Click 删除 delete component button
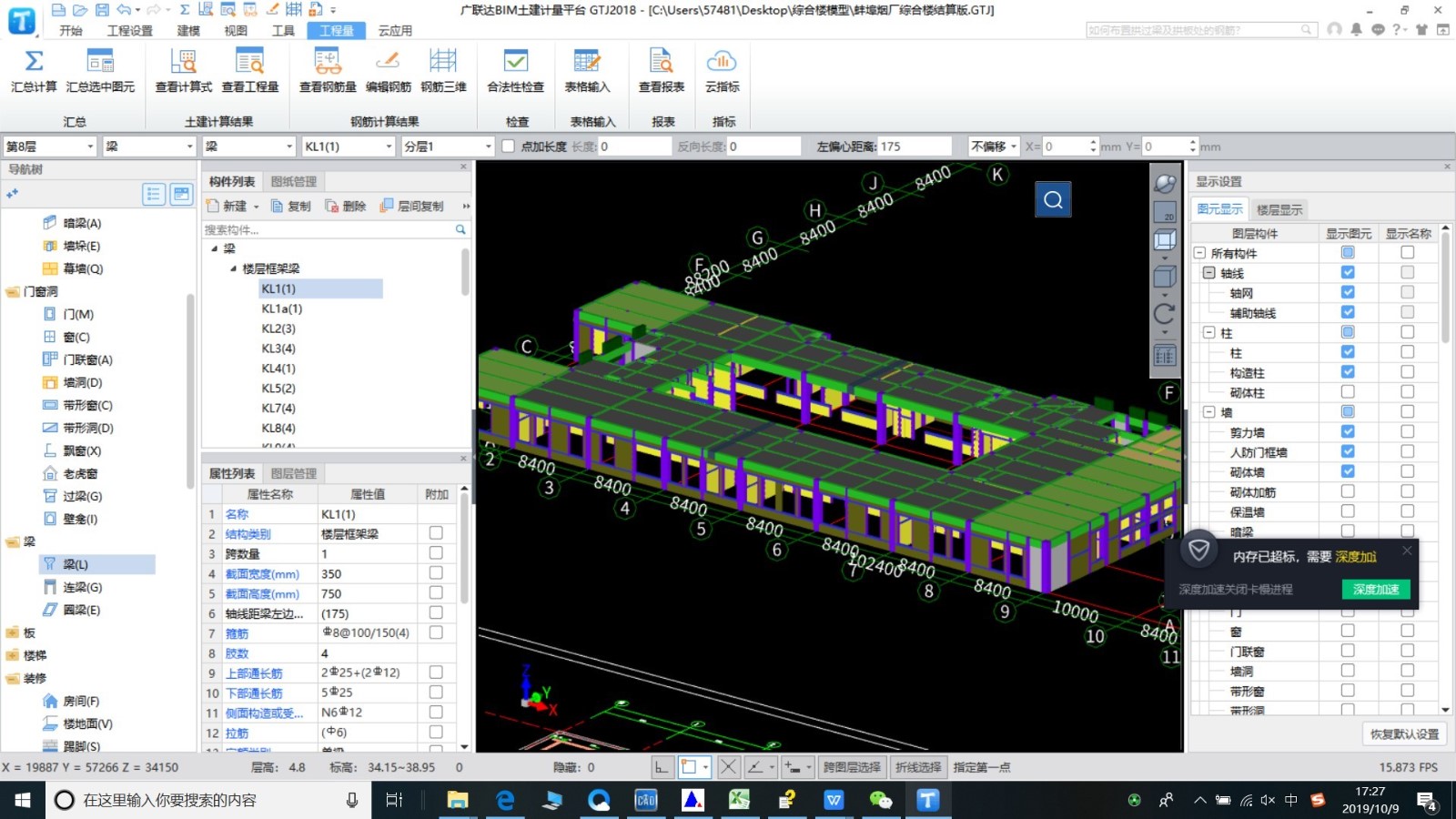This screenshot has width=1456, height=819. 346,207
